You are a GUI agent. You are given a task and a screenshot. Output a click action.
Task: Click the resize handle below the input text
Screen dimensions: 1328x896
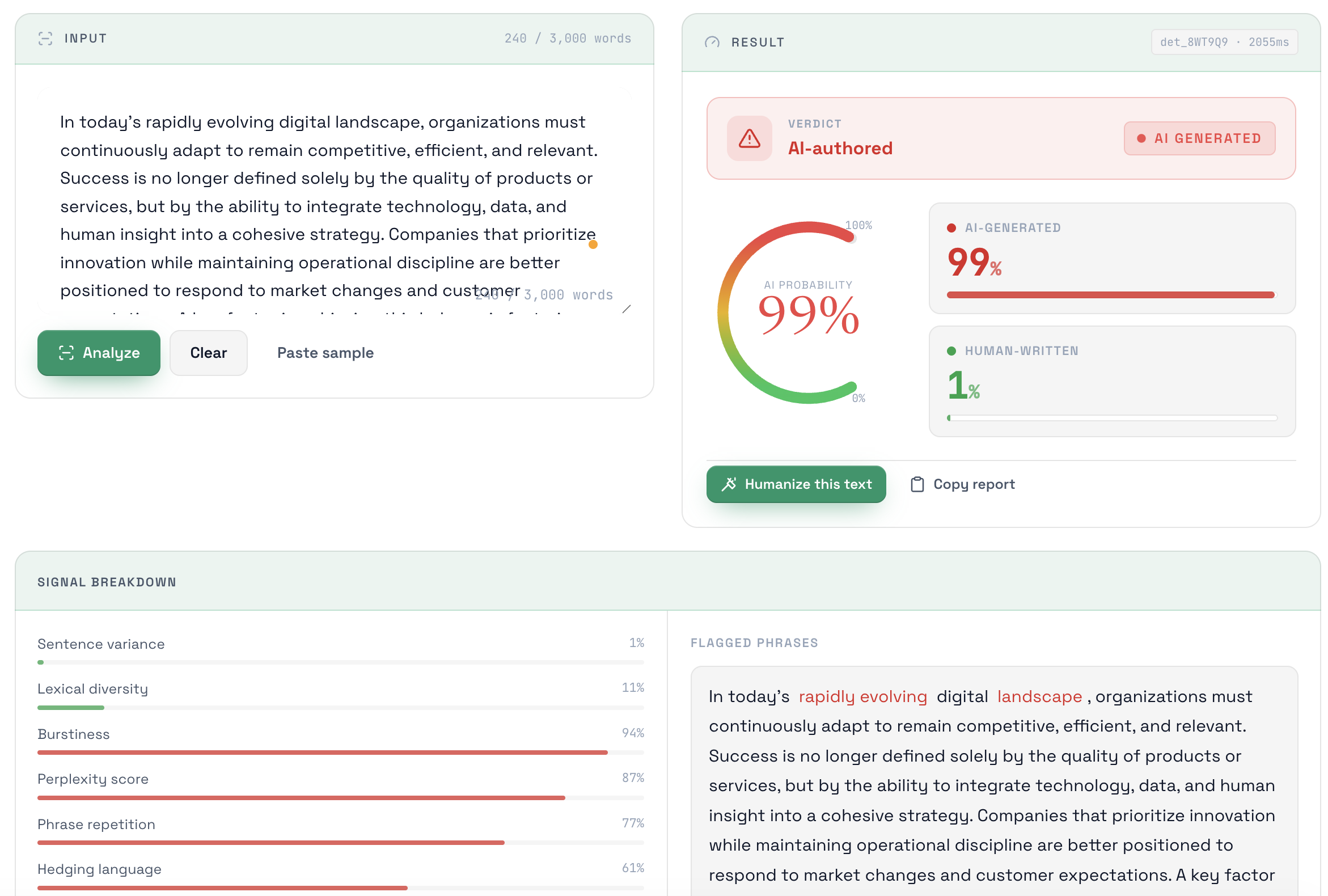(x=628, y=310)
